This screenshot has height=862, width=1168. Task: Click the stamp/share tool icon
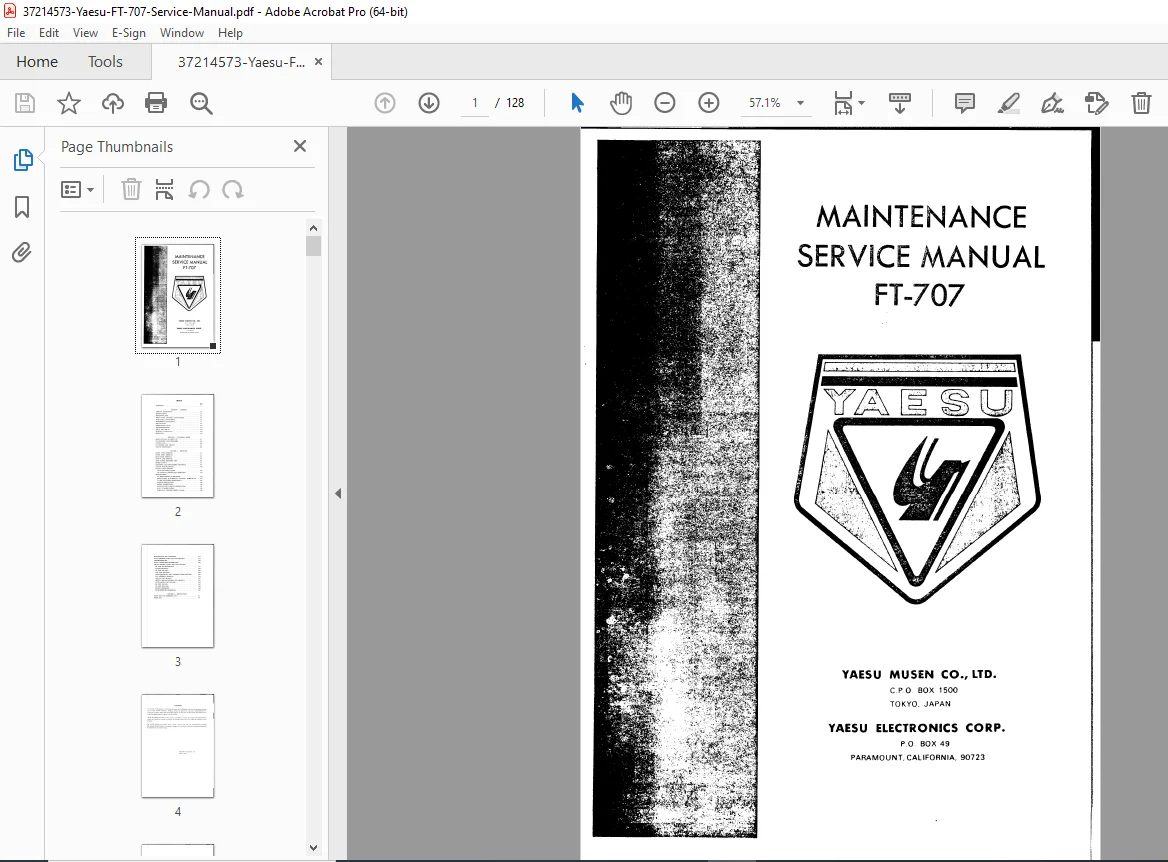pos(1096,103)
